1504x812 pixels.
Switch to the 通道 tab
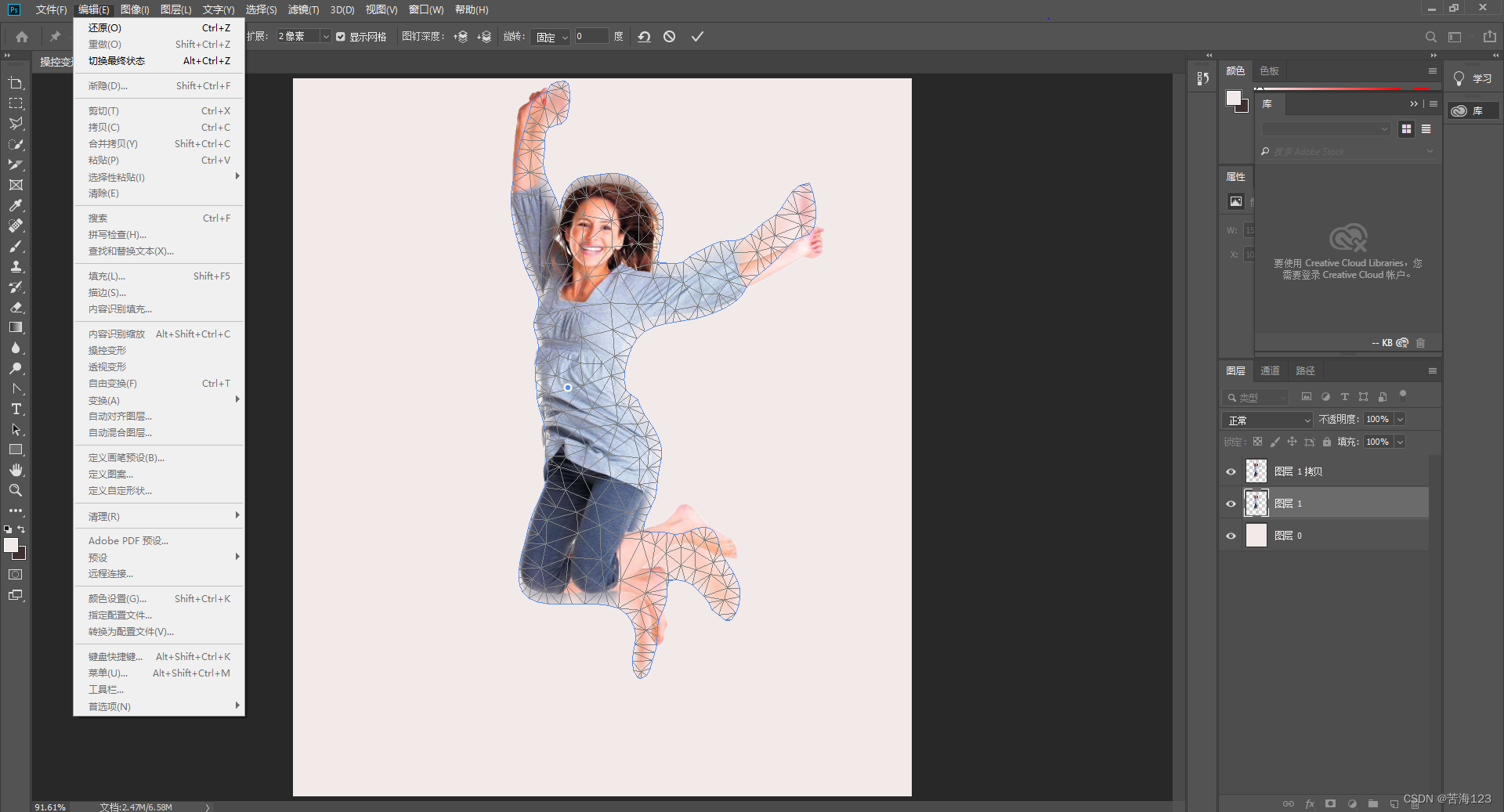[1270, 370]
